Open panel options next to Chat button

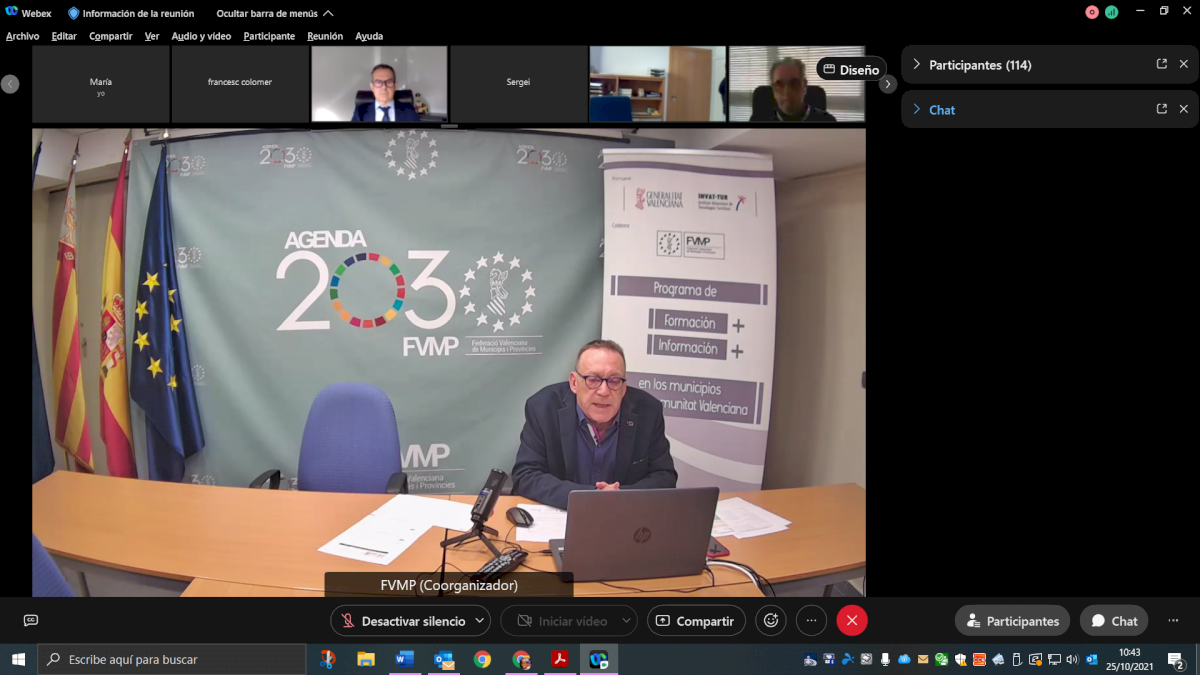tap(1173, 621)
